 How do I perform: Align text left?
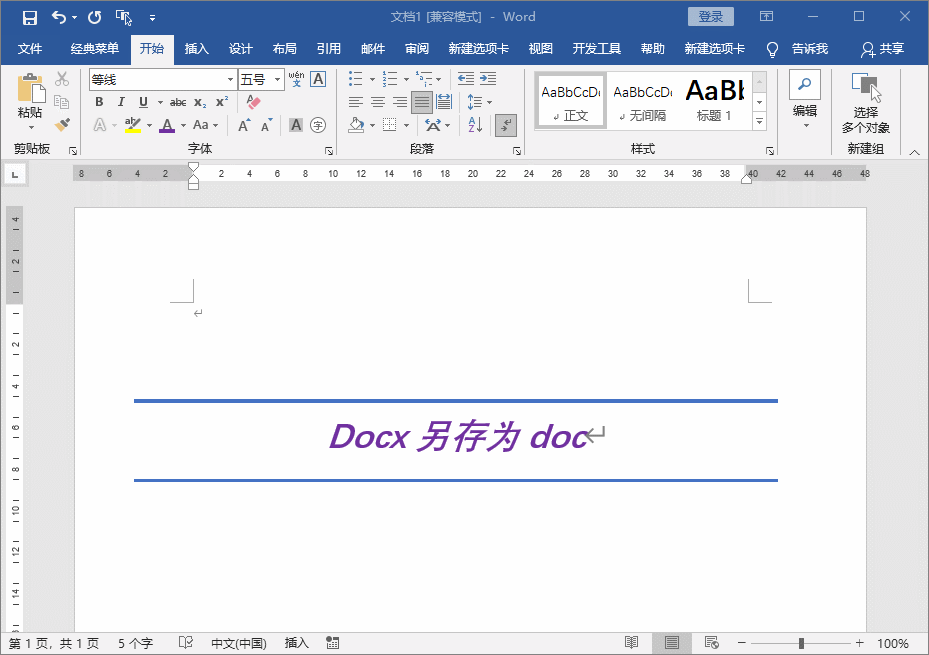click(x=355, y=102)
